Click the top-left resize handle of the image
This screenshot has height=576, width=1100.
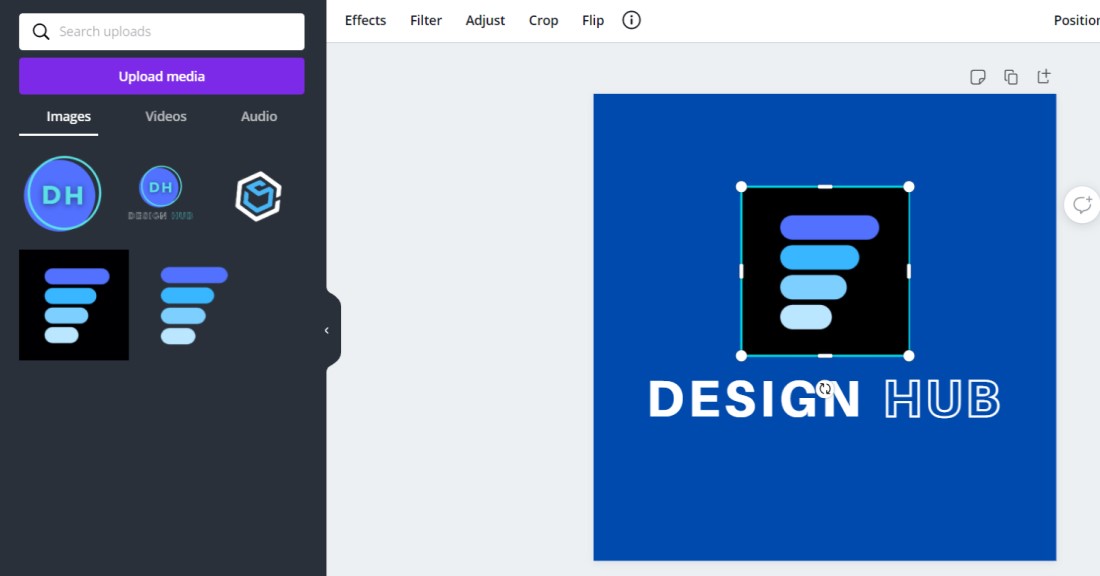pos(742,187)
